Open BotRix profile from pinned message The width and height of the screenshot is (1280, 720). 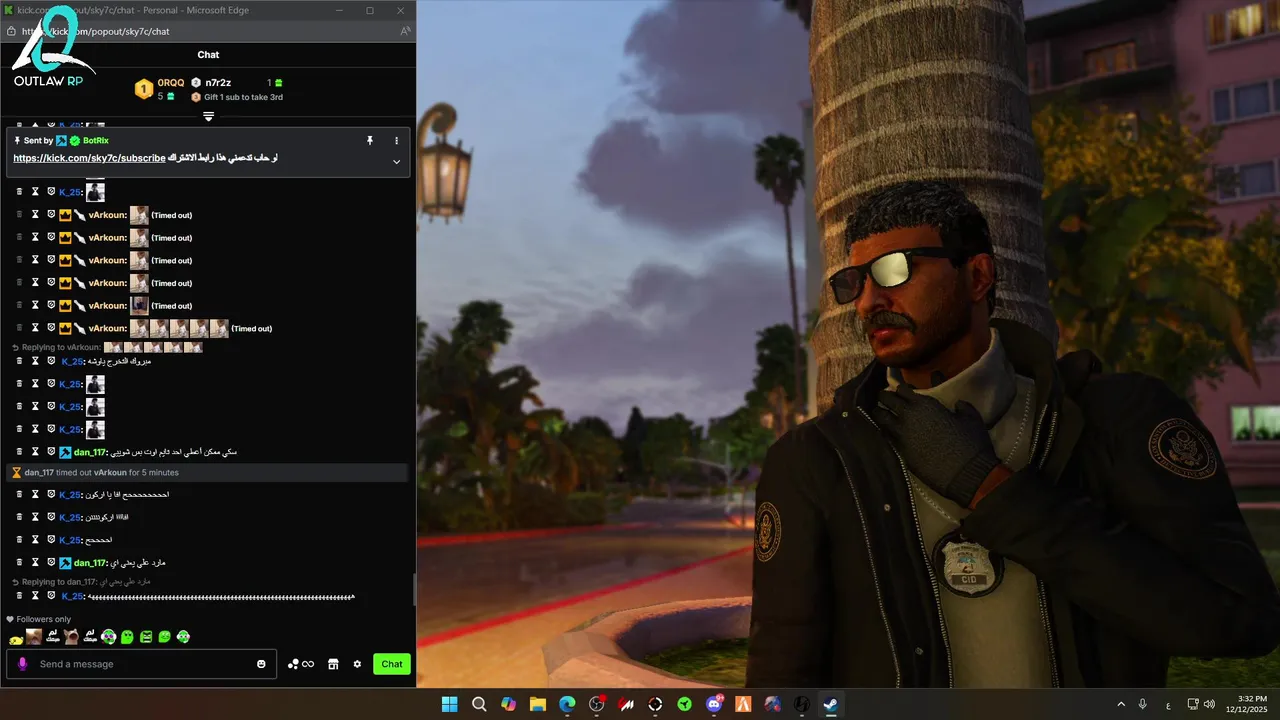coord(96,141)
